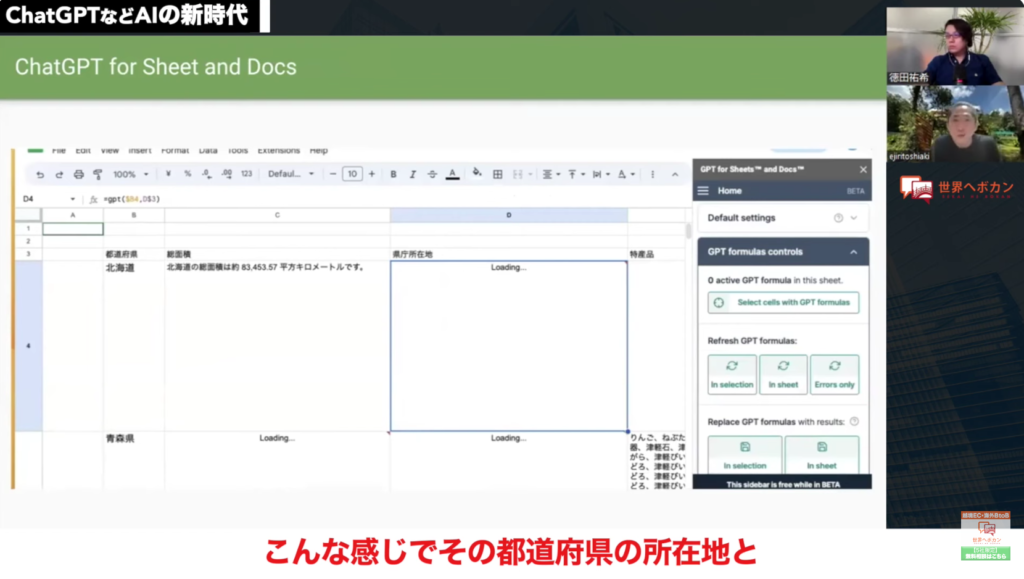Expand the Default settings section
This screenshot has width=1024, height=579.
[854, 218]
